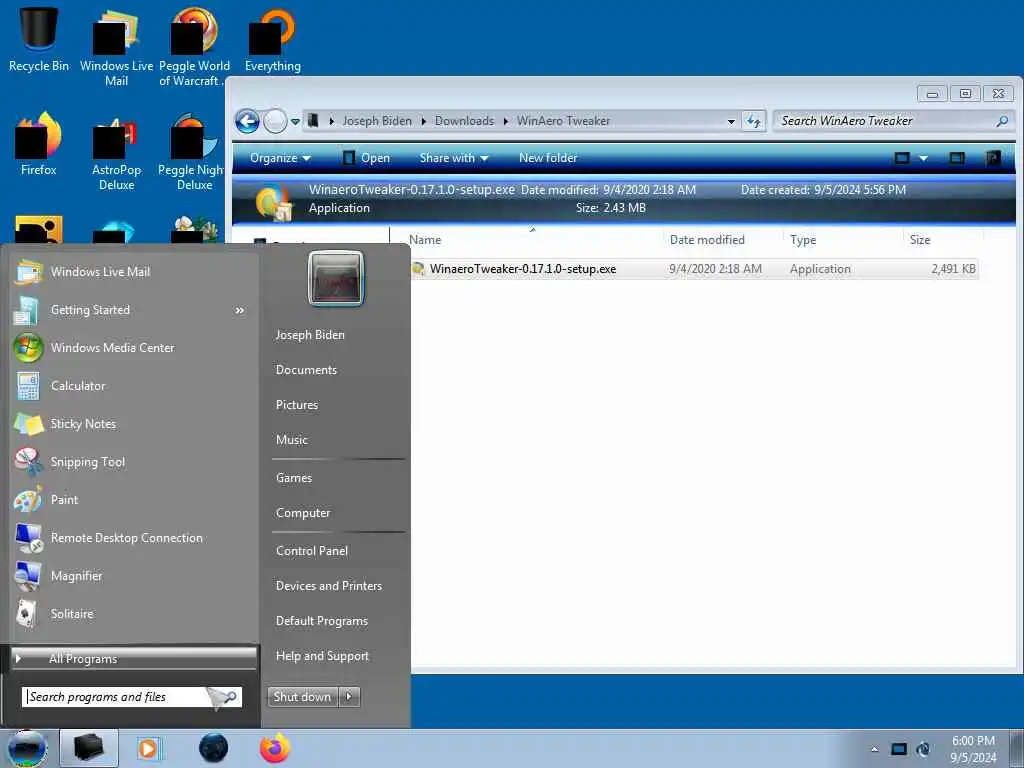The width and height of the screenshot is (1024, 768).
Task: Open Default Programs from Start menu
Action: 322,621
